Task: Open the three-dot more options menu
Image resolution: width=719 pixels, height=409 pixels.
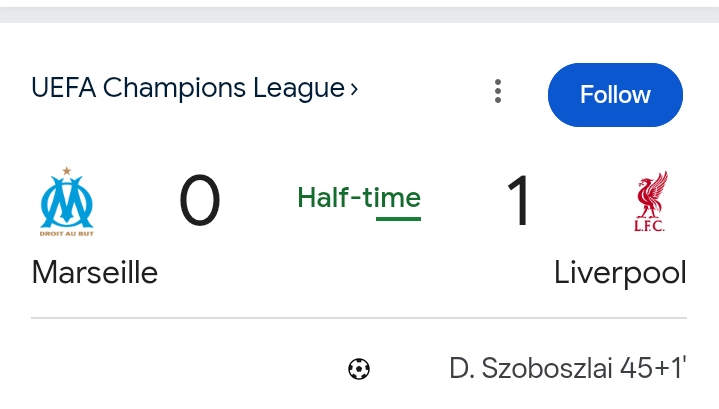Action: click(x=497, y=92)
